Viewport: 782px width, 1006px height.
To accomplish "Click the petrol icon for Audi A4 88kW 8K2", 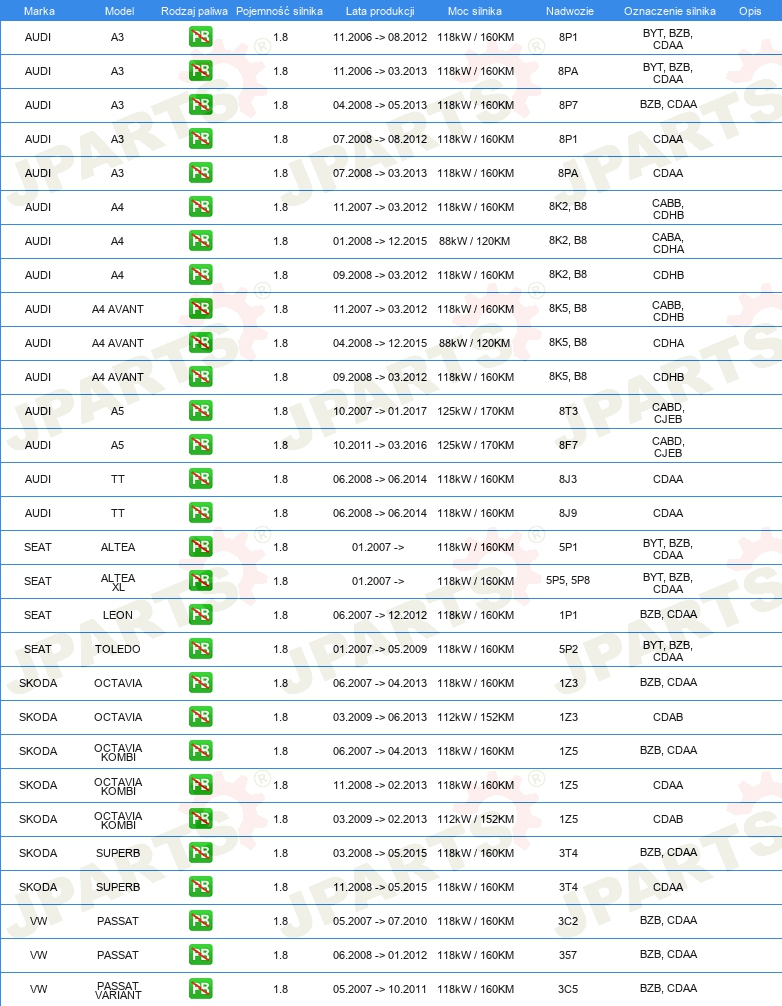I will 201,241.
